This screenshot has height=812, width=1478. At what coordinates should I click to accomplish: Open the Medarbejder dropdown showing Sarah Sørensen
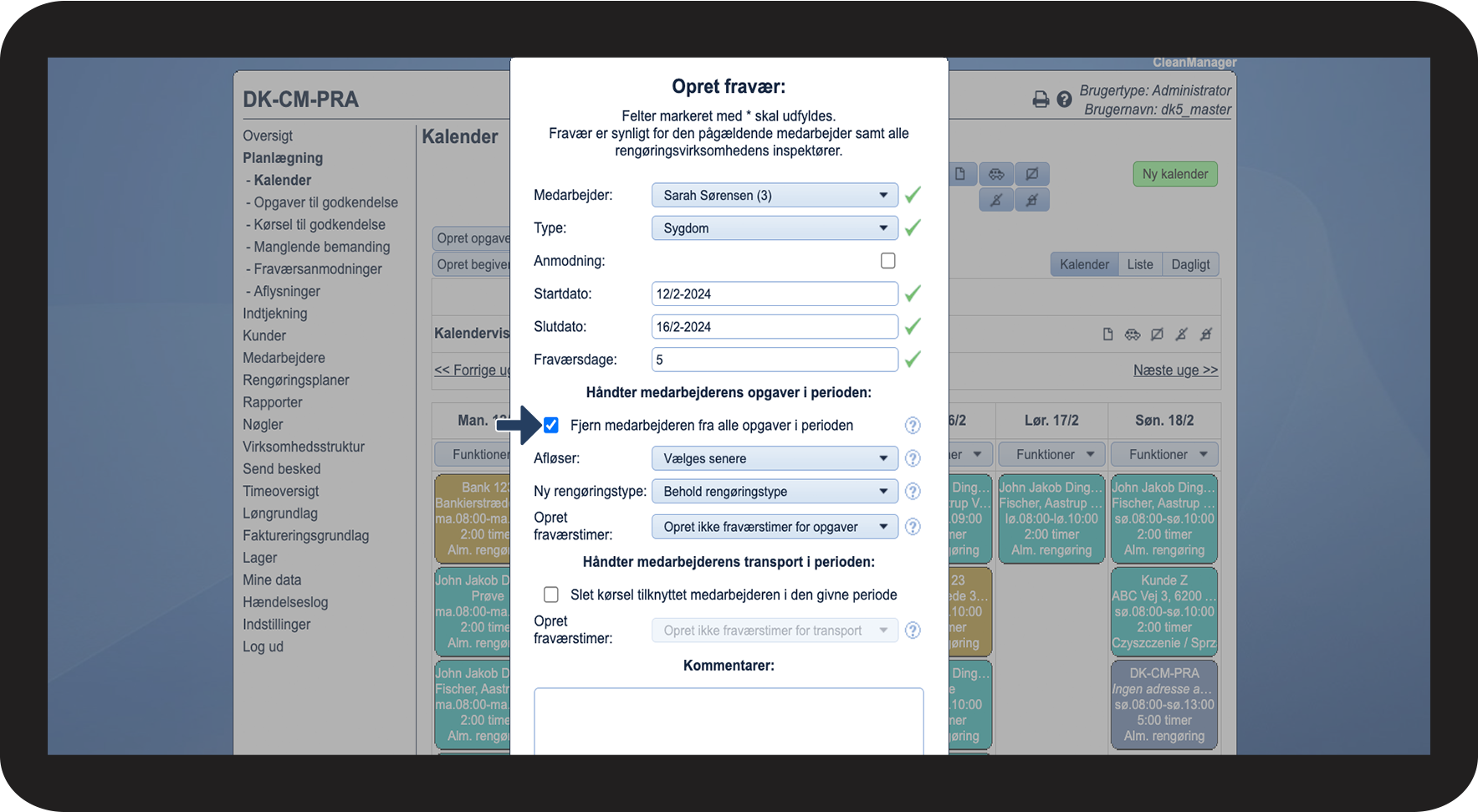[x=775, y=195]
